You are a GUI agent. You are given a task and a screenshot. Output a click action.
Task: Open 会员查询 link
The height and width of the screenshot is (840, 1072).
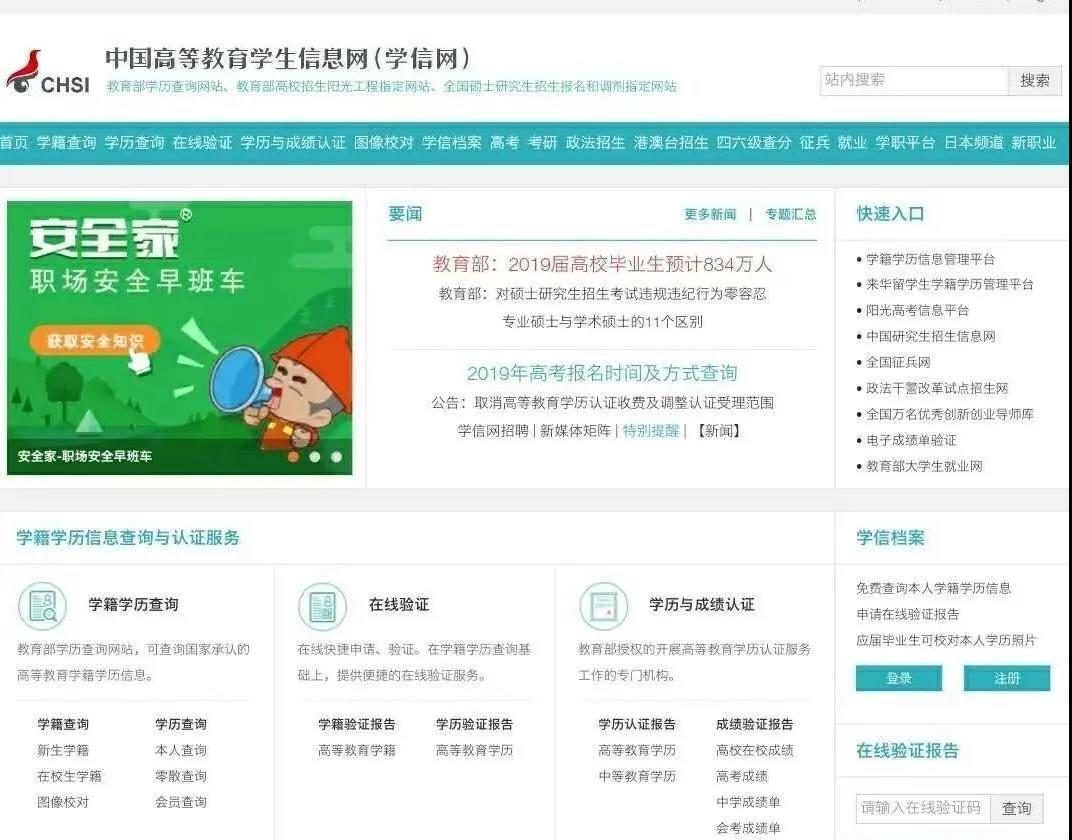[181, 802]
